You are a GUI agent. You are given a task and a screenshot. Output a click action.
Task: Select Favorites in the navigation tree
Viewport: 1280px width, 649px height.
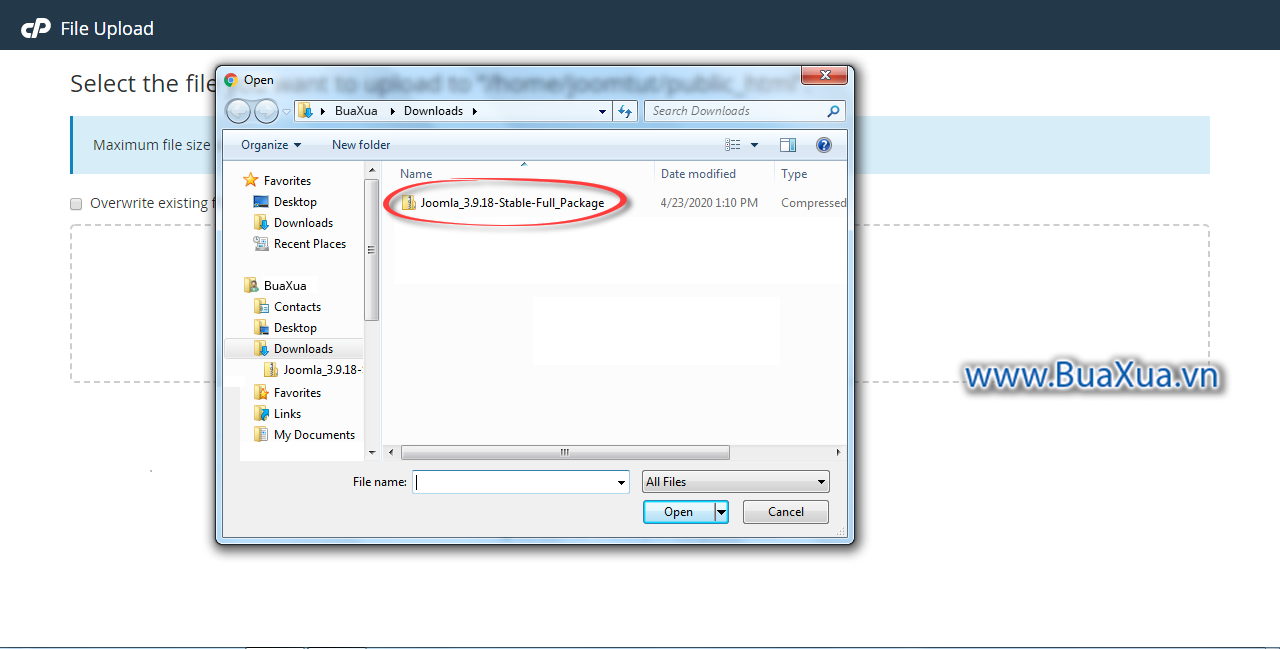click(x=287, y=181)
